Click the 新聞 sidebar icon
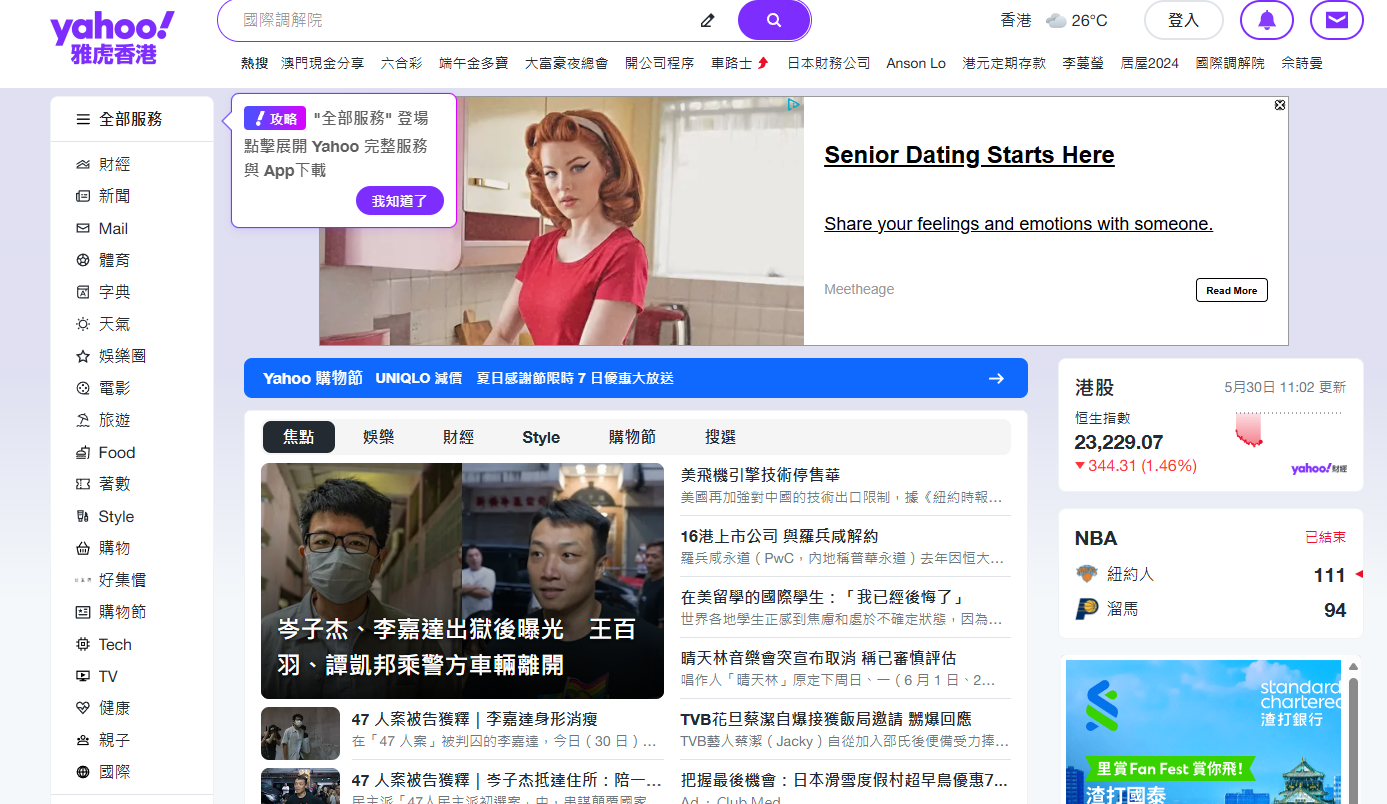 click(83, 196)
